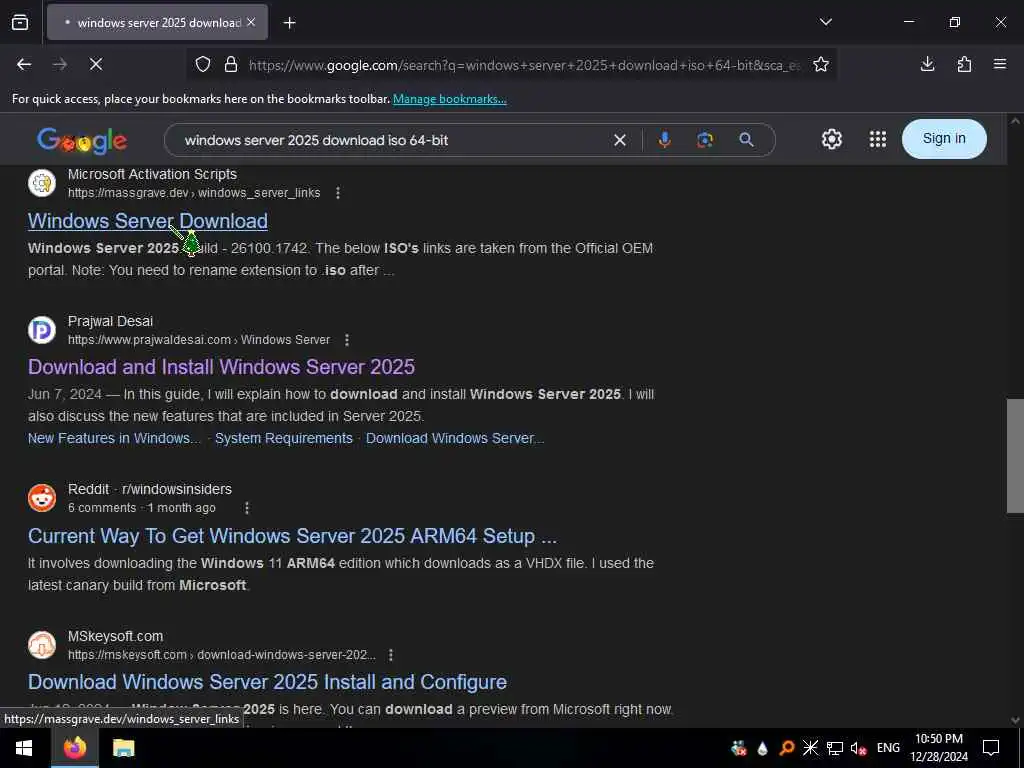Click the page vertical scrollbar thumb
Screen dimensions: 1024x768
pyautogui.click(x=1015, y=456)
